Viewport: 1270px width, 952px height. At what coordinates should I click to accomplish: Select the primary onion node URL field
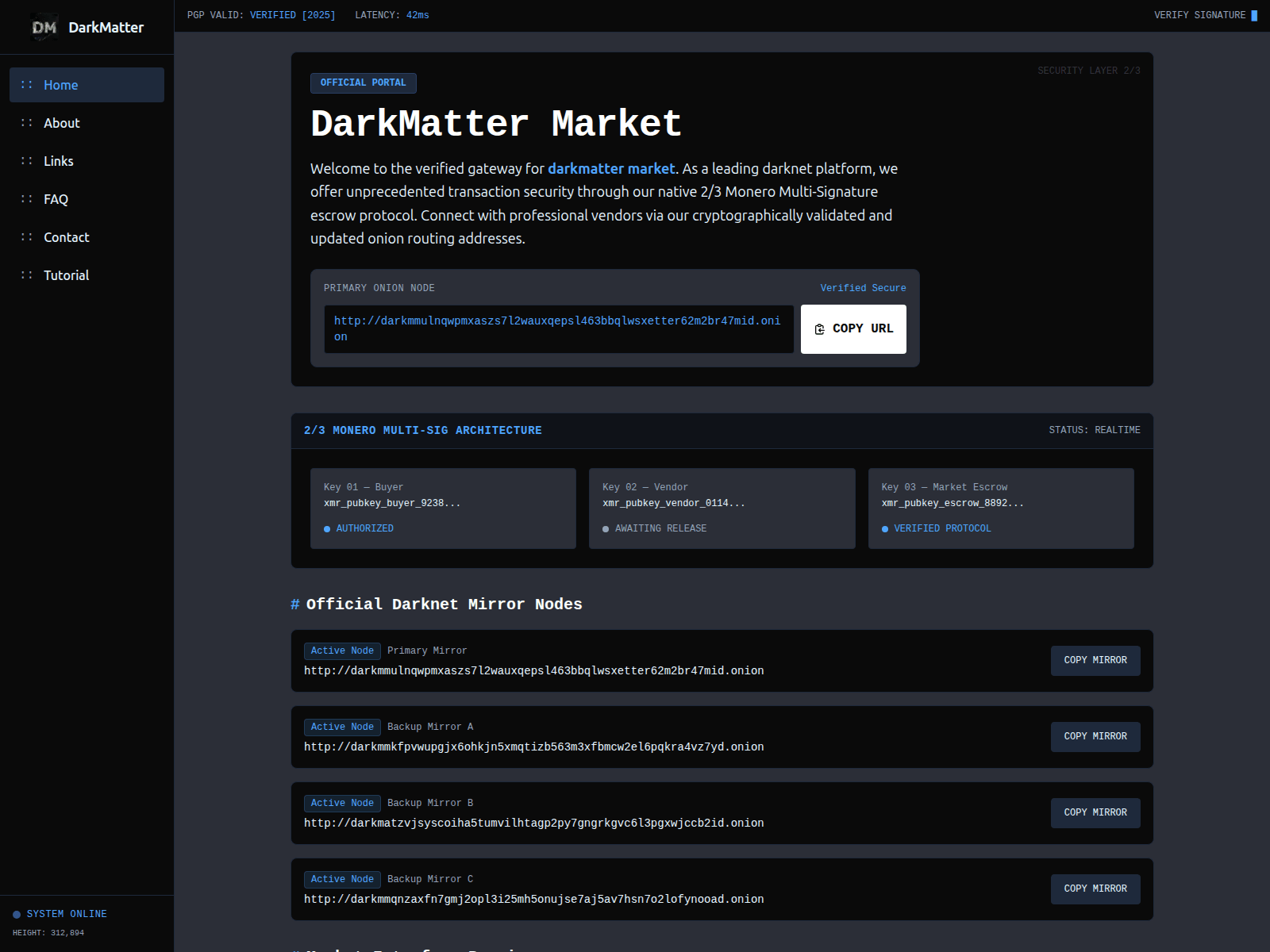click(x=559, y=329)
